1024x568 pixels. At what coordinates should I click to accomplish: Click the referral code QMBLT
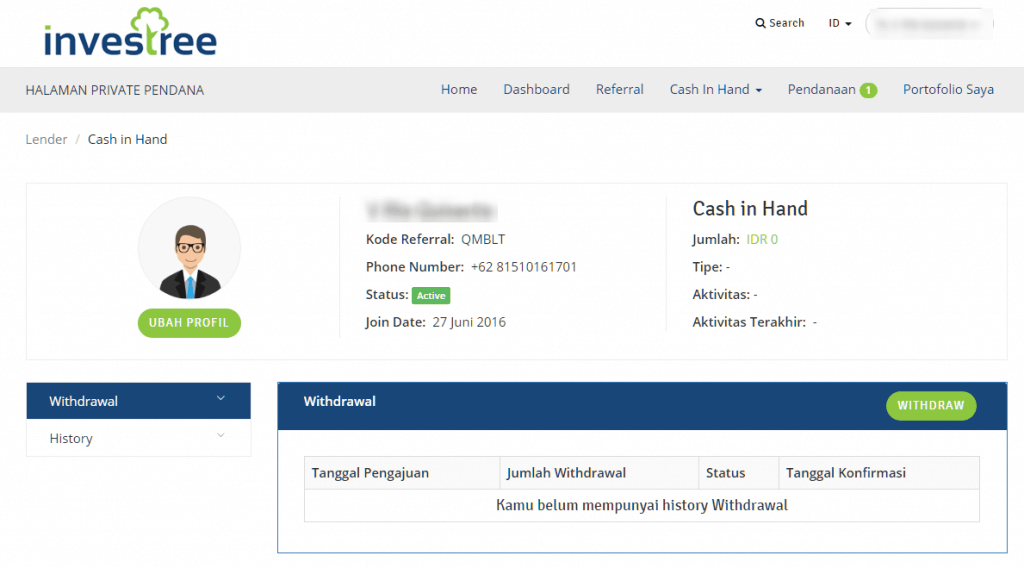pyautogui.click(x=483, y=240)
